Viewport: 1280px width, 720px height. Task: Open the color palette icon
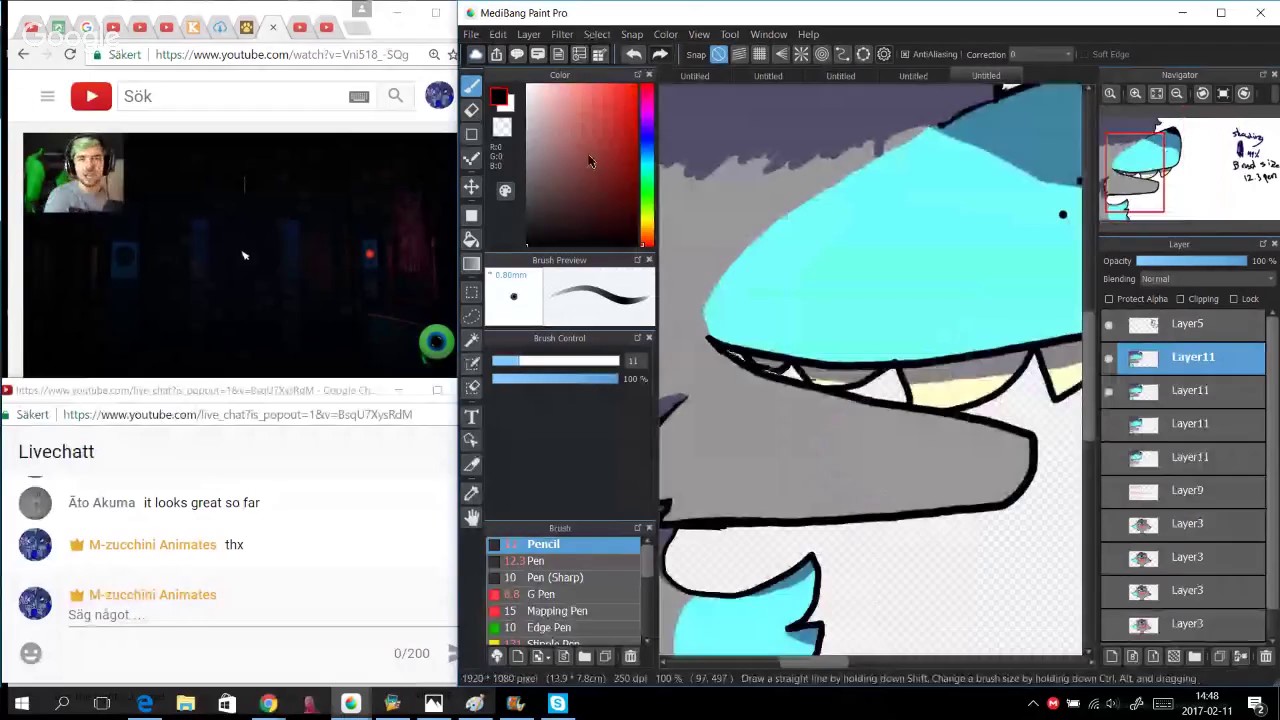pyautogui.click(x=505, y=191)
